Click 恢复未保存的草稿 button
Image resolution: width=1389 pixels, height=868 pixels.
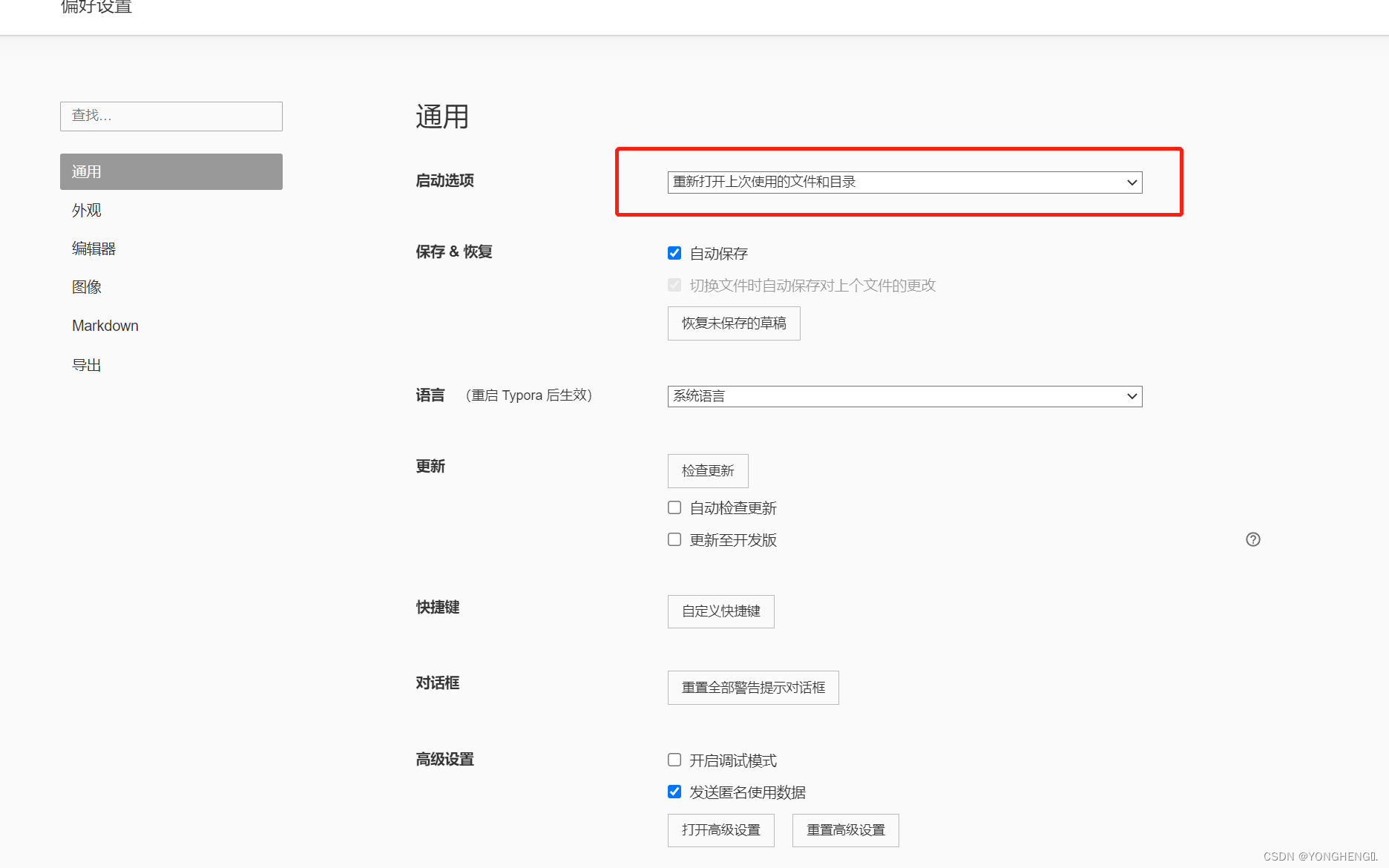(734, 323)
